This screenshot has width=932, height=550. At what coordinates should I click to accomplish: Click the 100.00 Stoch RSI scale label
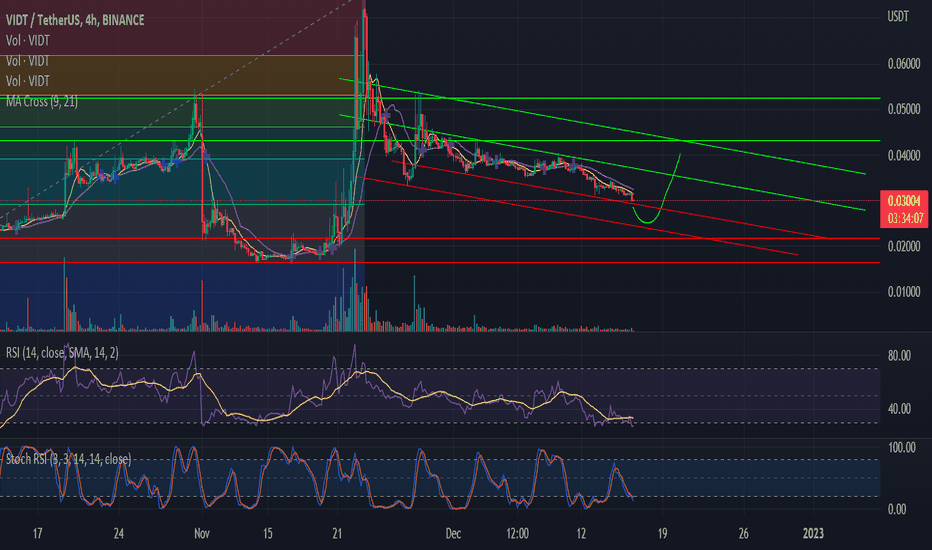pos(902,447)
